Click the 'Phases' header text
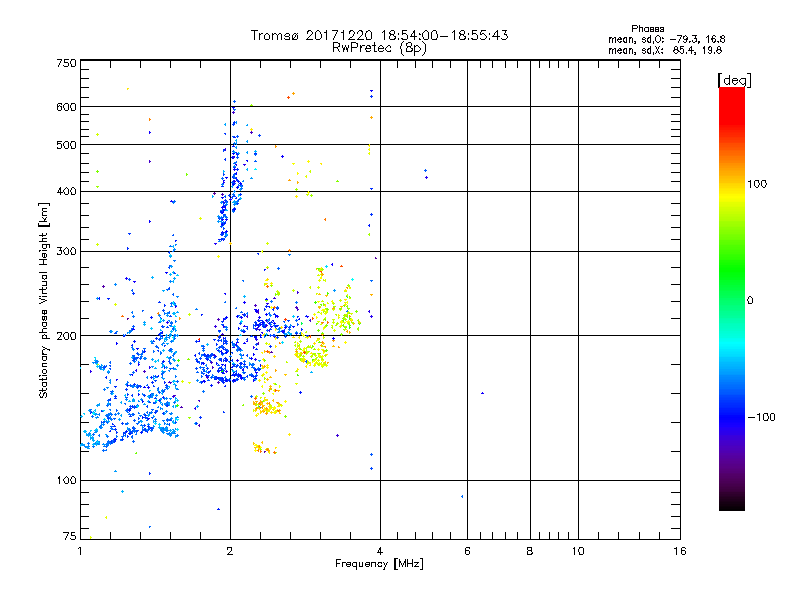Viewport: 800px width, 600px height. point(647,29)
